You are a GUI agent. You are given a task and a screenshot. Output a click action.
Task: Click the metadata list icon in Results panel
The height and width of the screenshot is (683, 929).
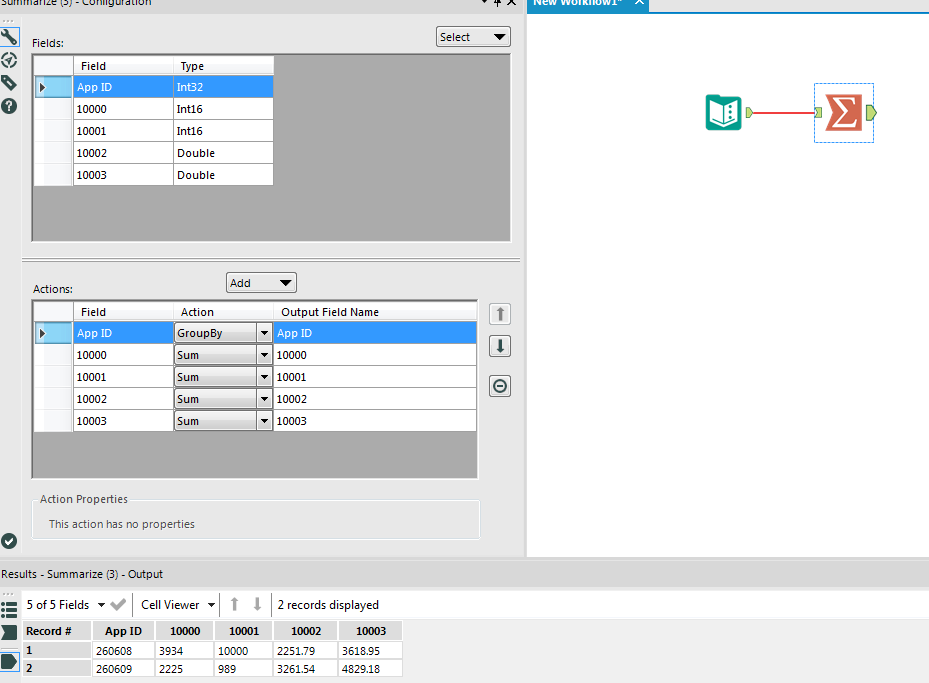click(9, 609)
